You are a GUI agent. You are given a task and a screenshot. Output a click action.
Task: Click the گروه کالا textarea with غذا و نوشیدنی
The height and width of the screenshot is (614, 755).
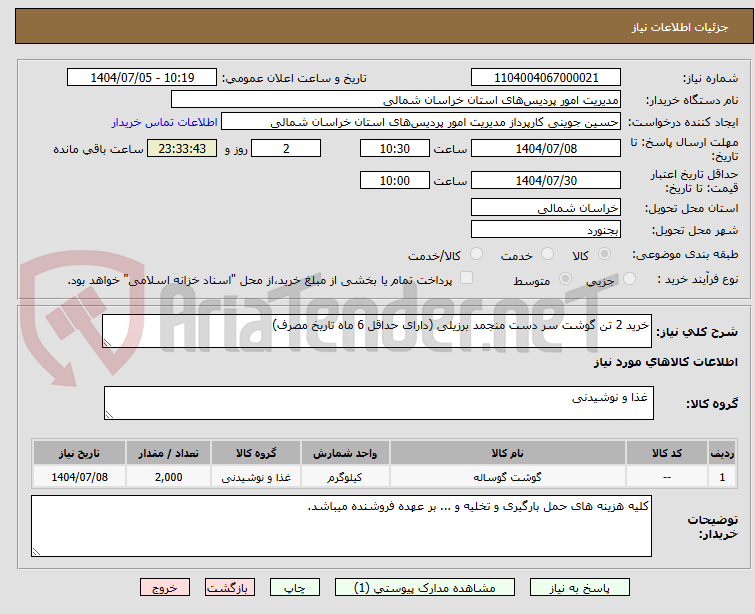point(379,403)
